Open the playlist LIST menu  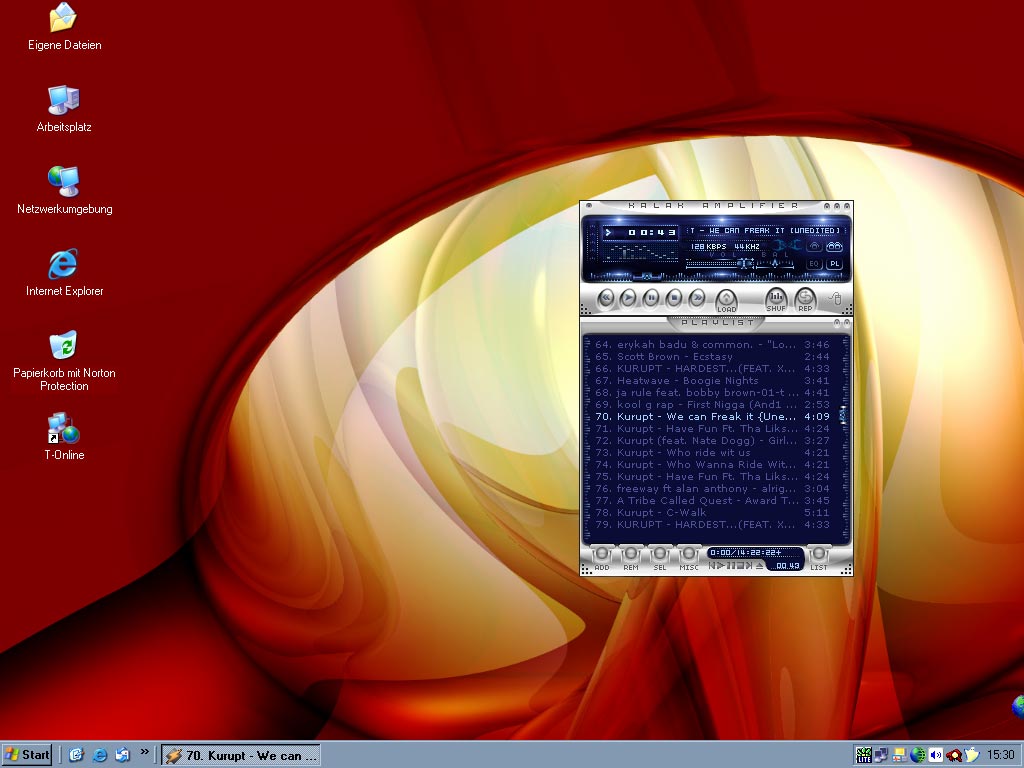tap(819, 556)
